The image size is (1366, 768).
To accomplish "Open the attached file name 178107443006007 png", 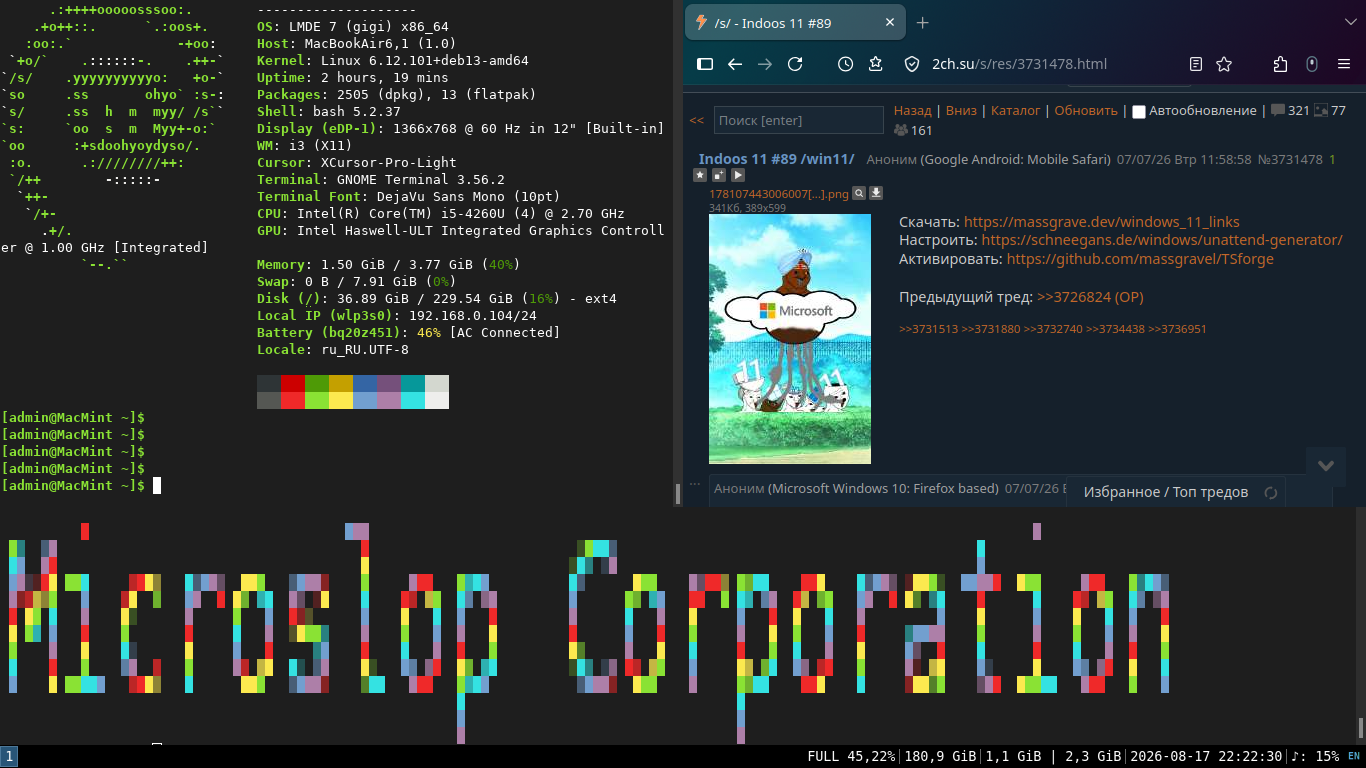I will (778, 193).
